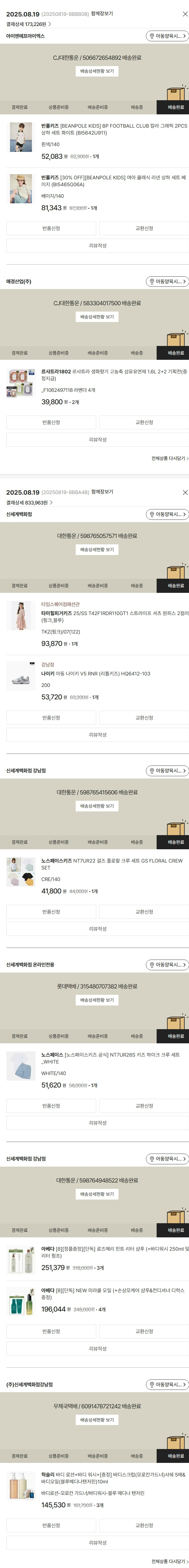Tap location pin for 신세계백화점 온라인전용 seller

pos(151,965)
